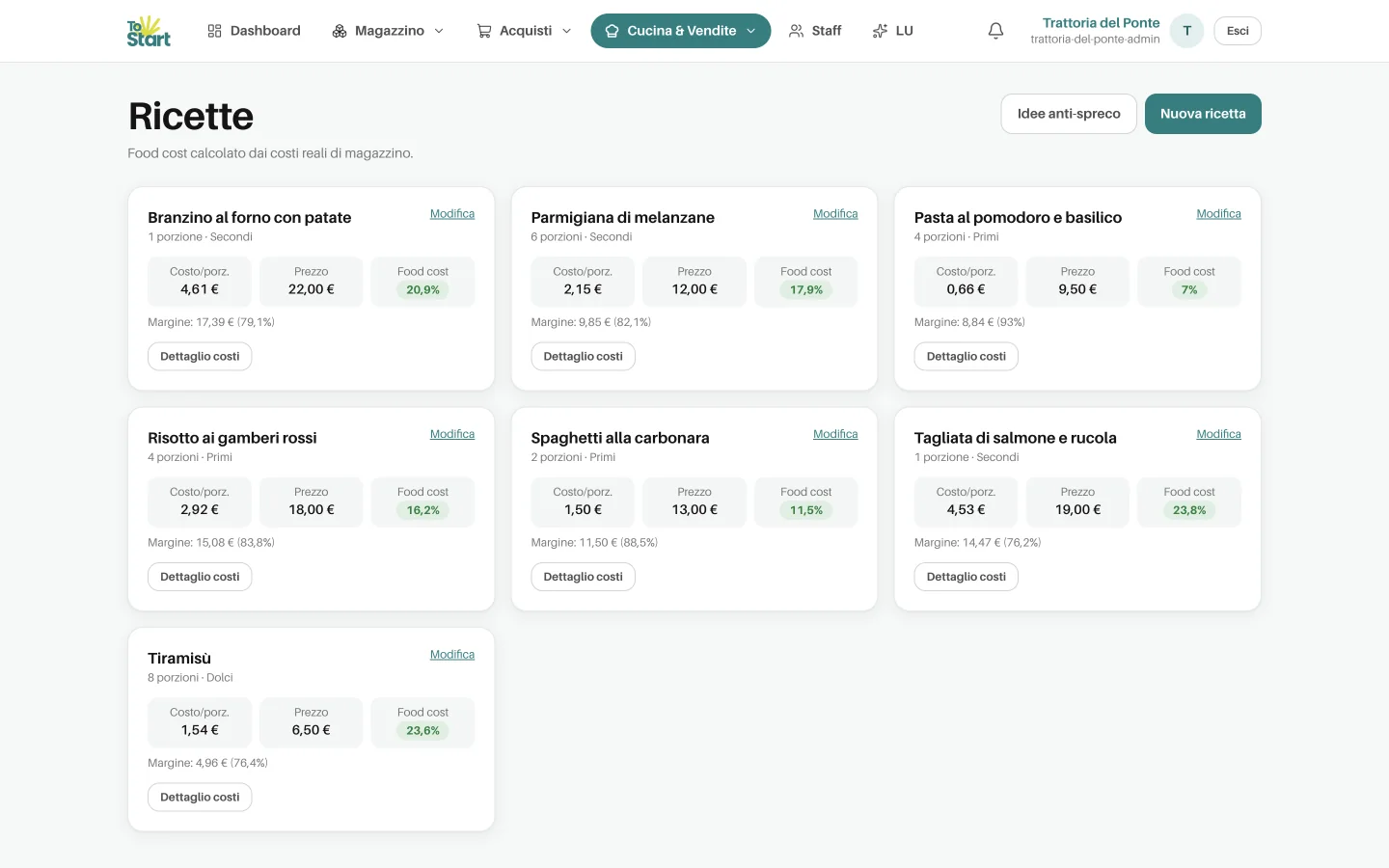Edit Tagliata di salmone e rucola

1218,434
